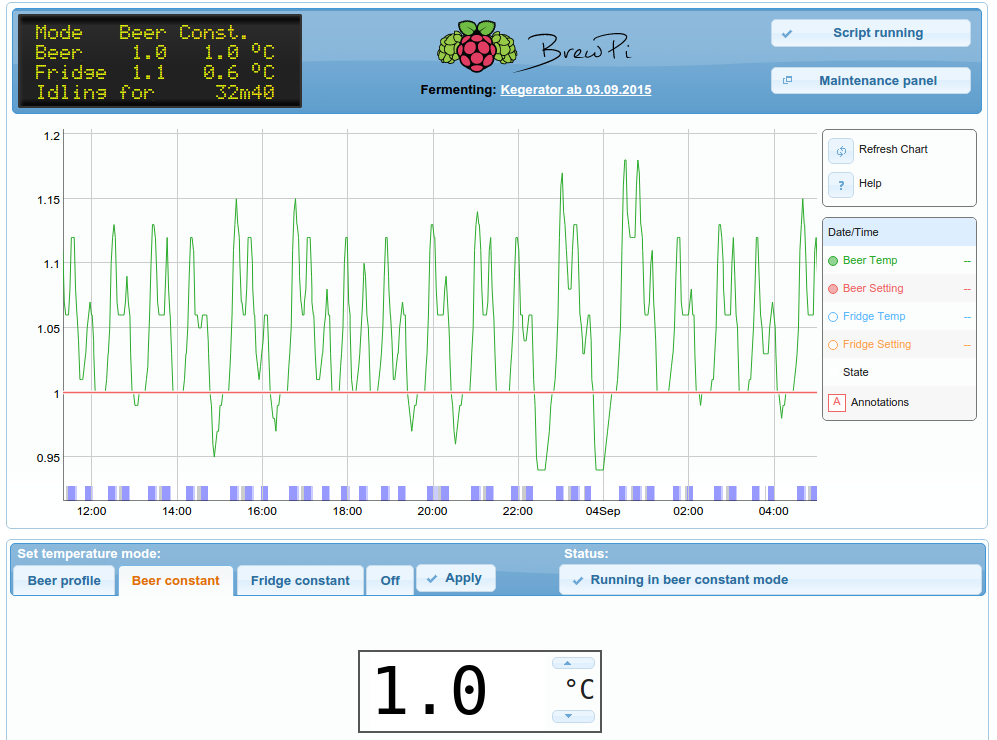
Task: Click the green Beer Temp legend dot
Action: (833, 261)
